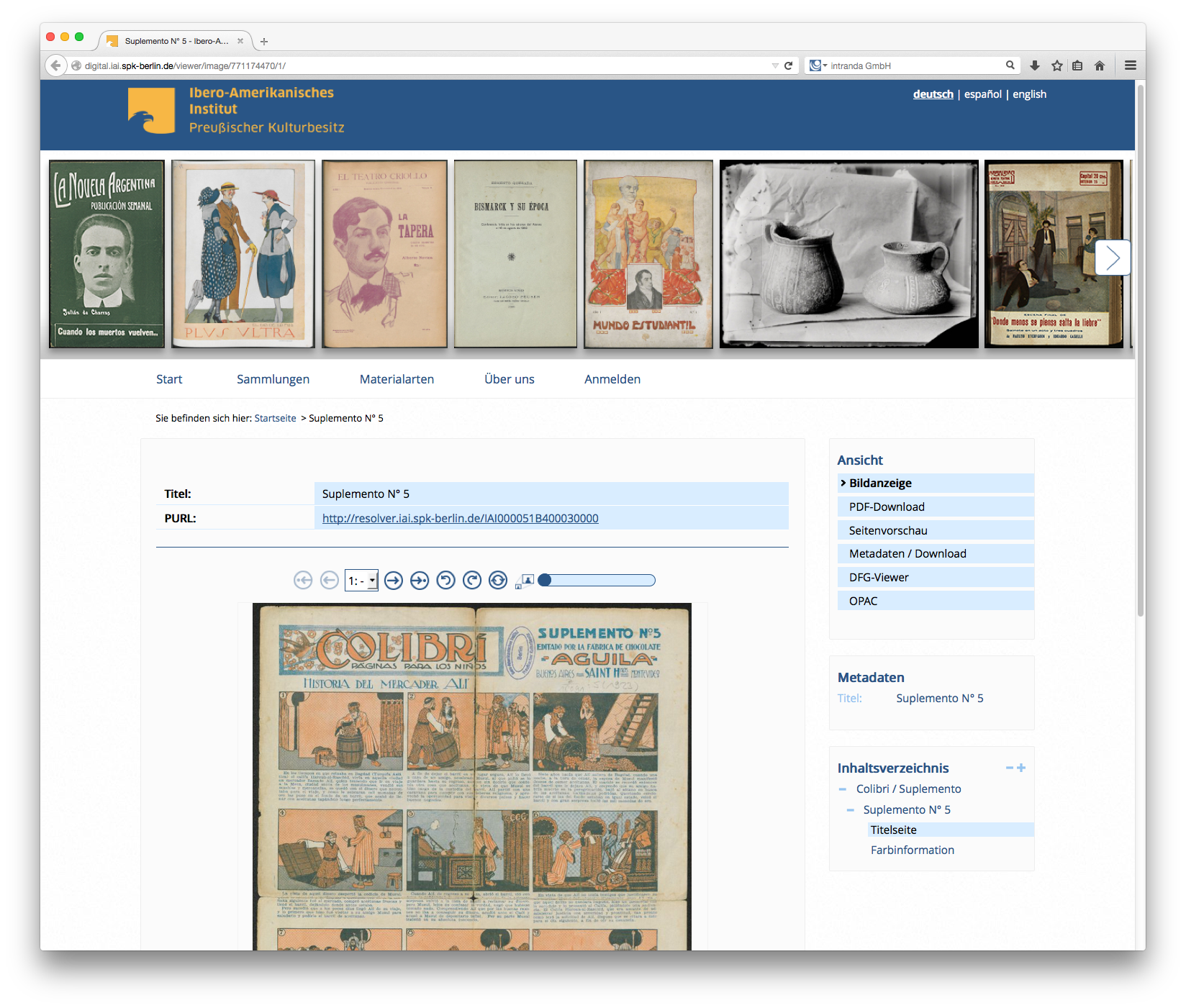Collapse Suplemento N° 5 tree node
The image size is (1186, 1008).
point(851,810)
